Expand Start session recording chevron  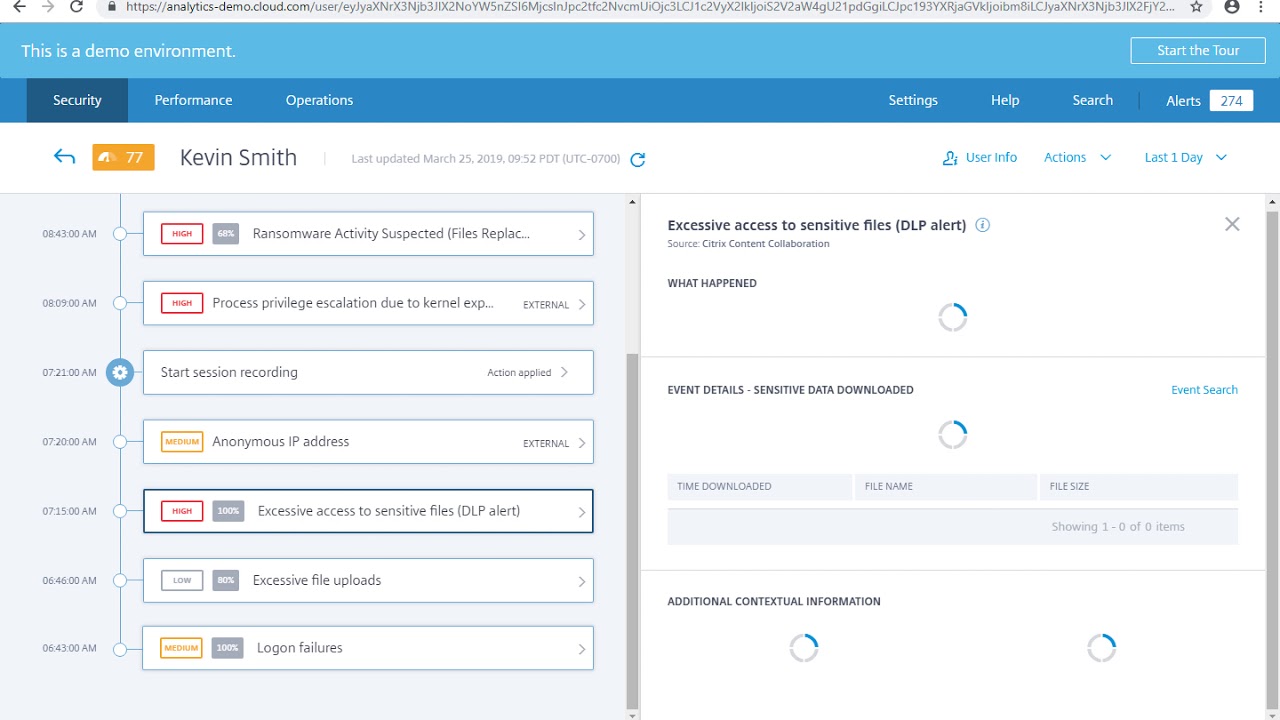pyautogui.click(x=565, y=372)
